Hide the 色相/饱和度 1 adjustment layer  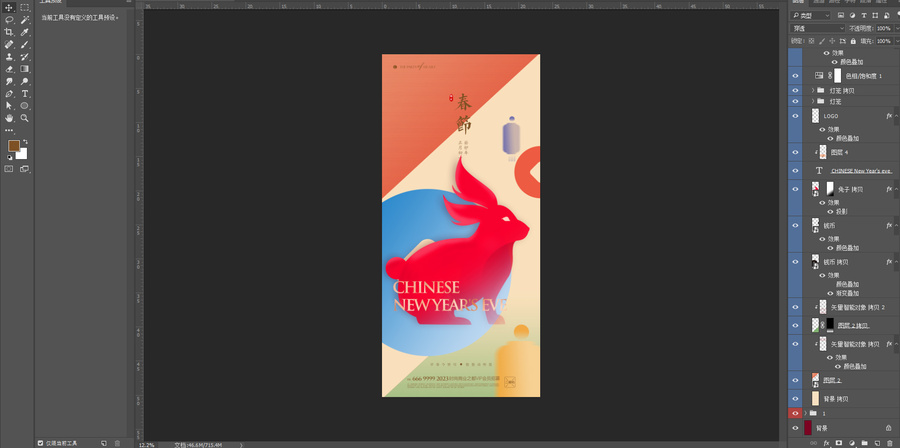(795, 76)
